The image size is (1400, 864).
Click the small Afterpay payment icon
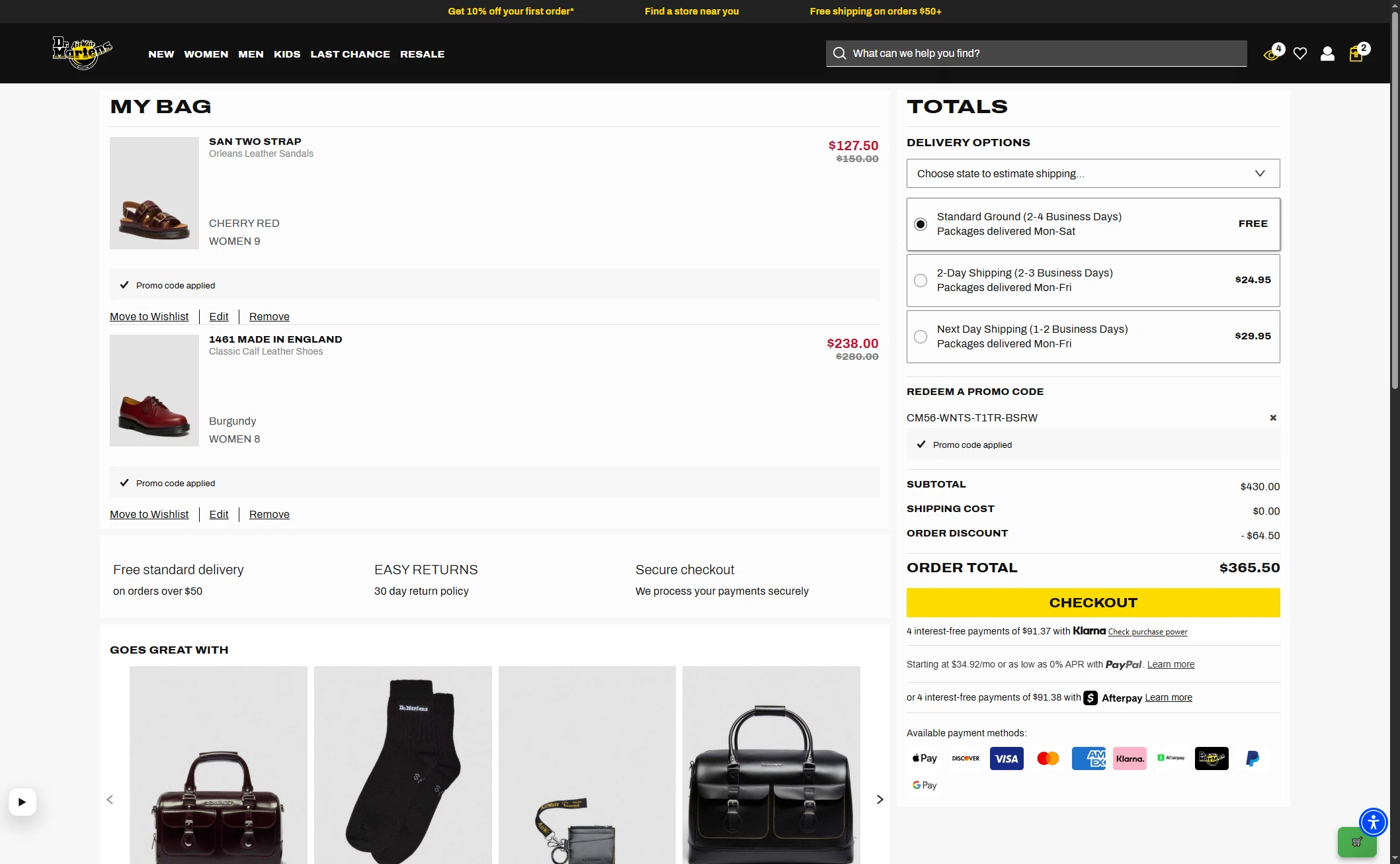tap(1171, 759)
